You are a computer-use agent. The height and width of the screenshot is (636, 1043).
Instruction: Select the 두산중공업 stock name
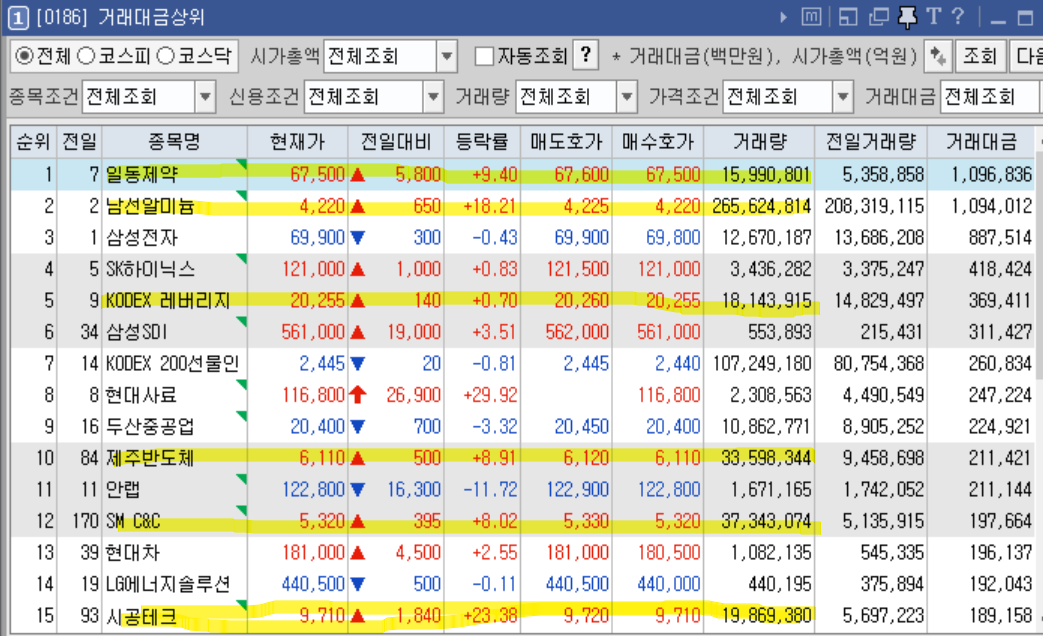click(150, 426)
